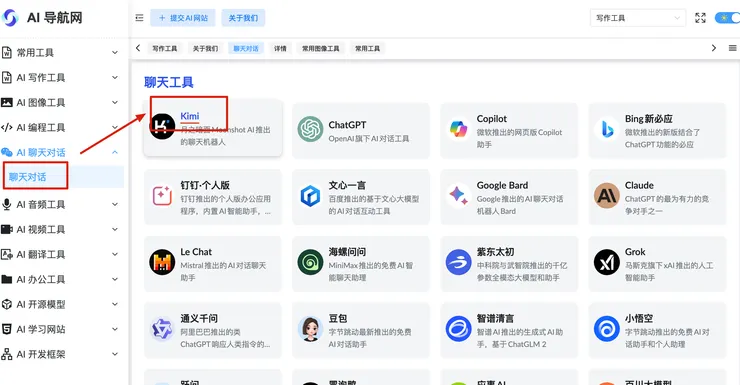The height and width of the screenshot is (385, 740).
Task: Click the 海螺问问 logo icon
Action: point(310,262)
